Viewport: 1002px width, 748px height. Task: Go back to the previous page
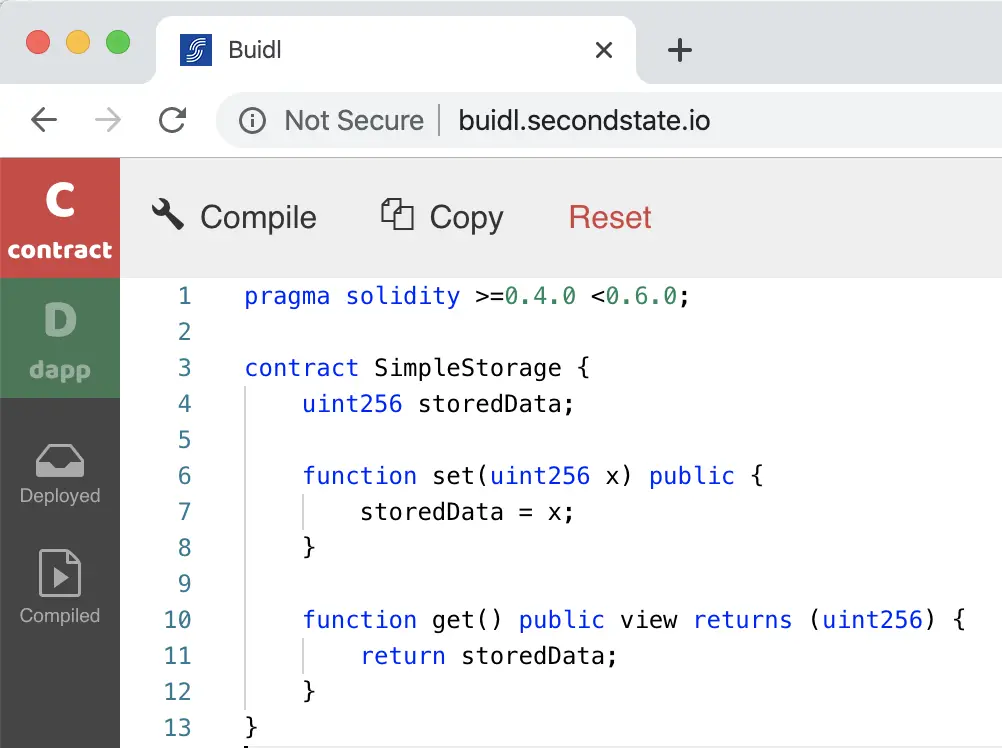(x=44, y=121)
